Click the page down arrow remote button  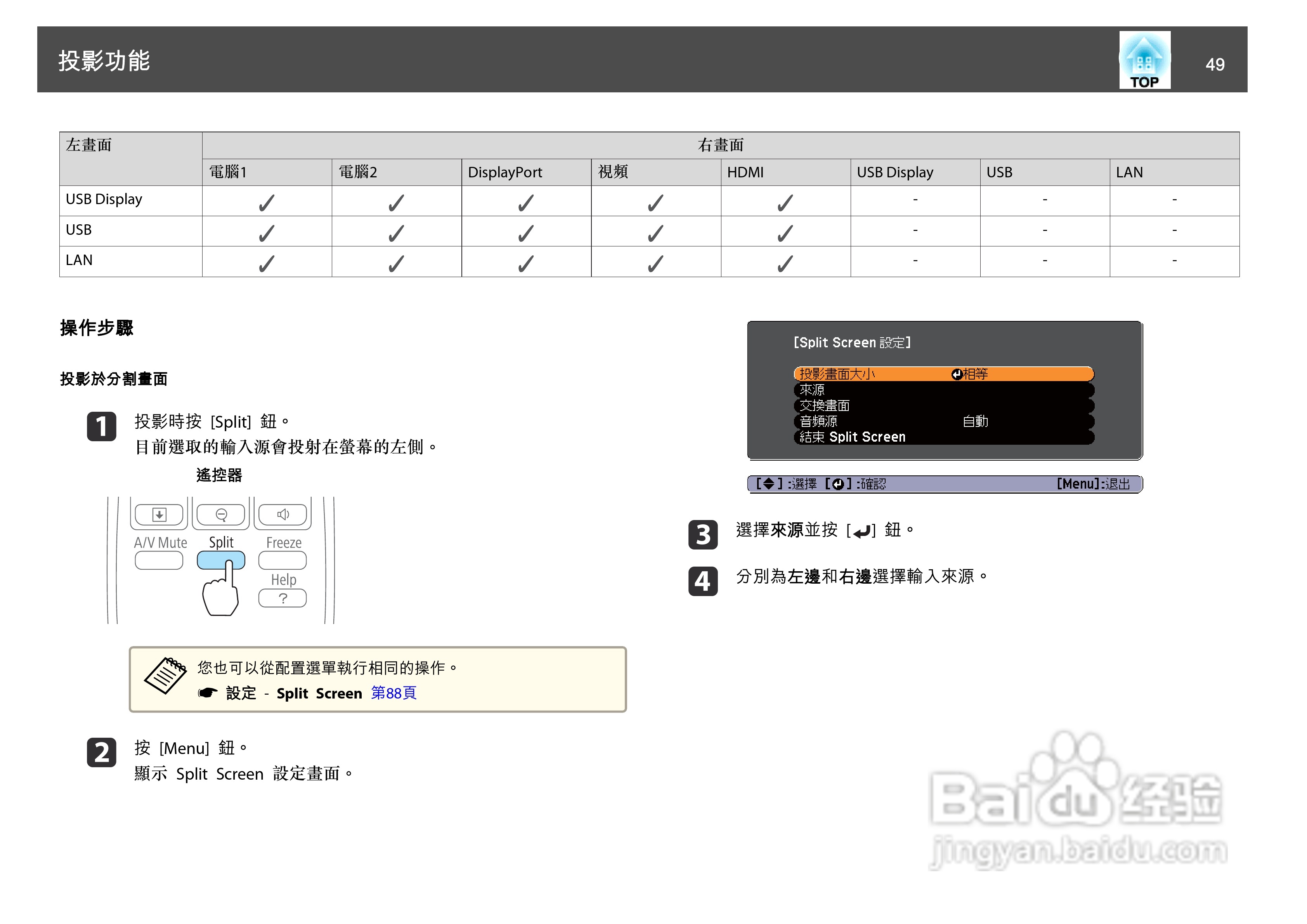pos(159,515)
